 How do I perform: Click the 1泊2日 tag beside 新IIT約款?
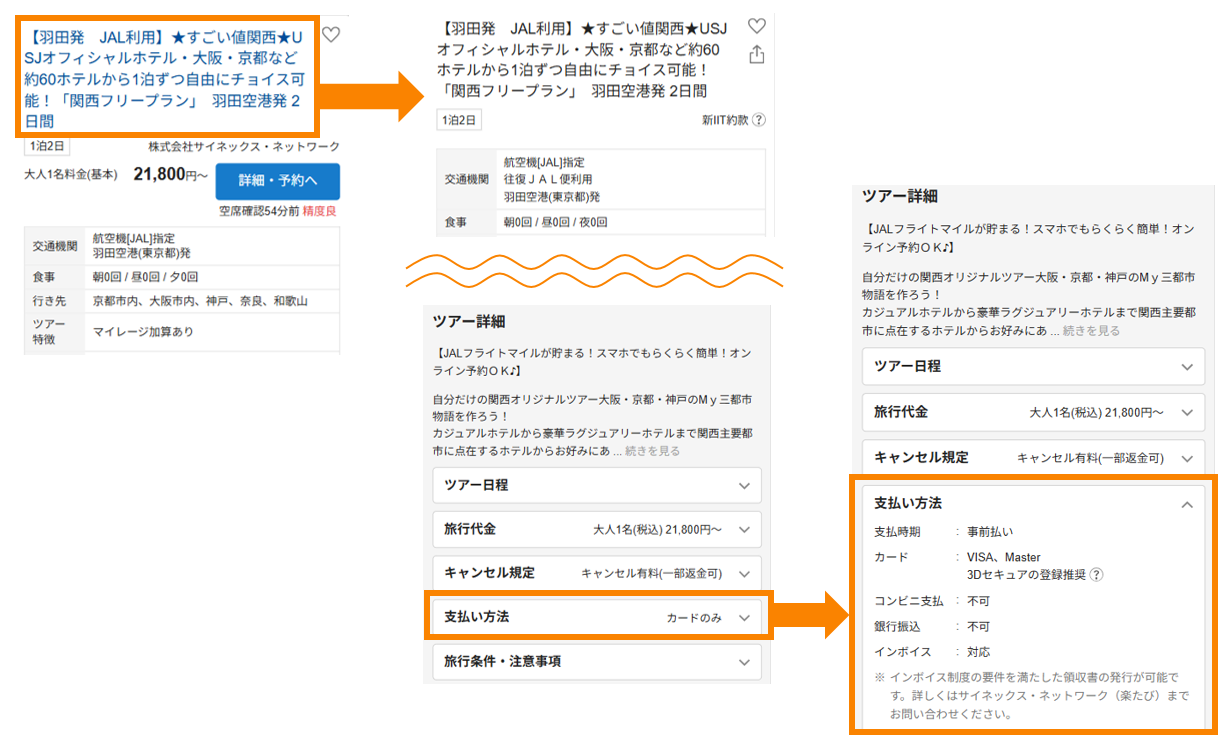[x=459, y=120]
